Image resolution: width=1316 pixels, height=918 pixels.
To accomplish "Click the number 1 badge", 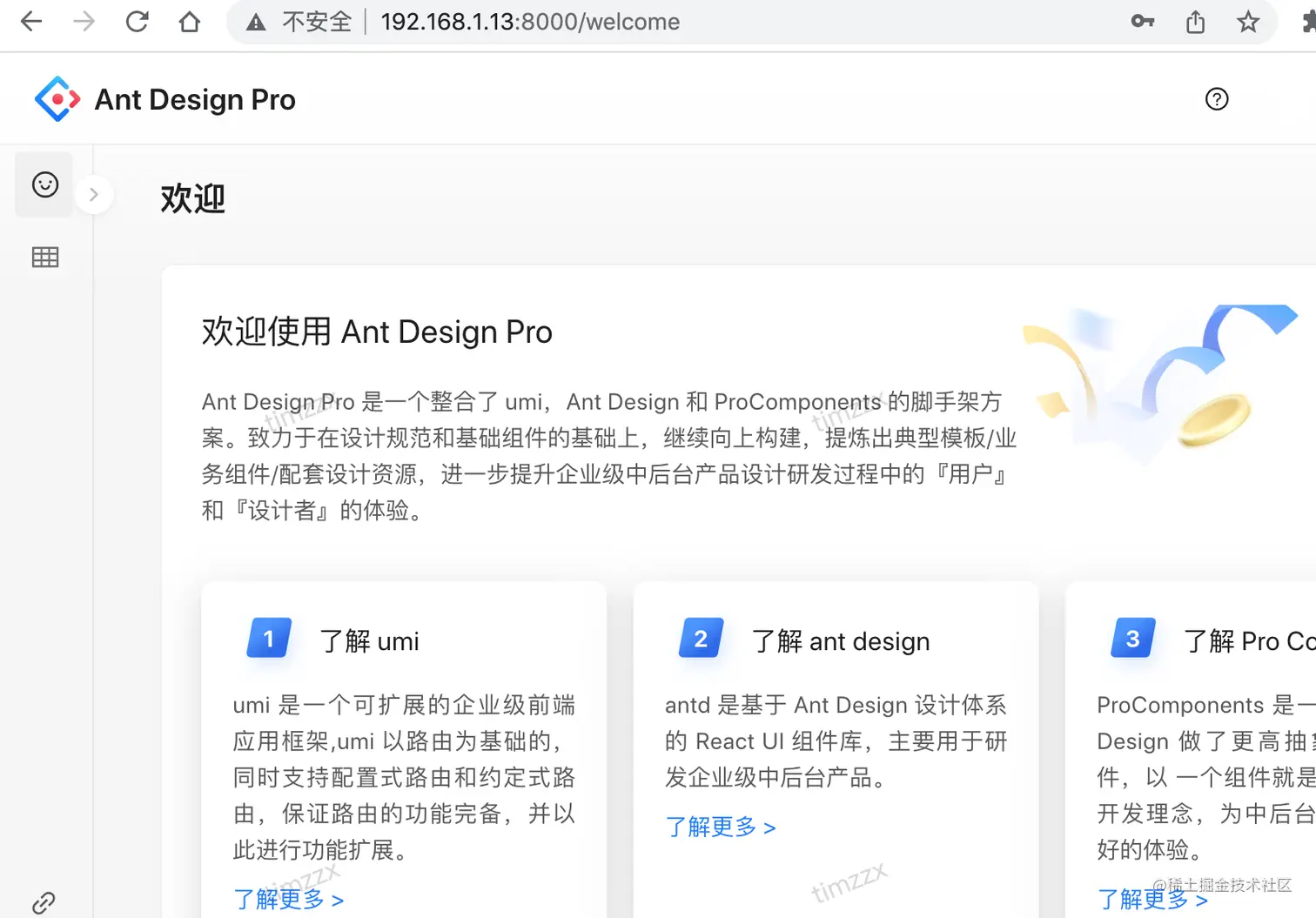I will tap(269, 640).
